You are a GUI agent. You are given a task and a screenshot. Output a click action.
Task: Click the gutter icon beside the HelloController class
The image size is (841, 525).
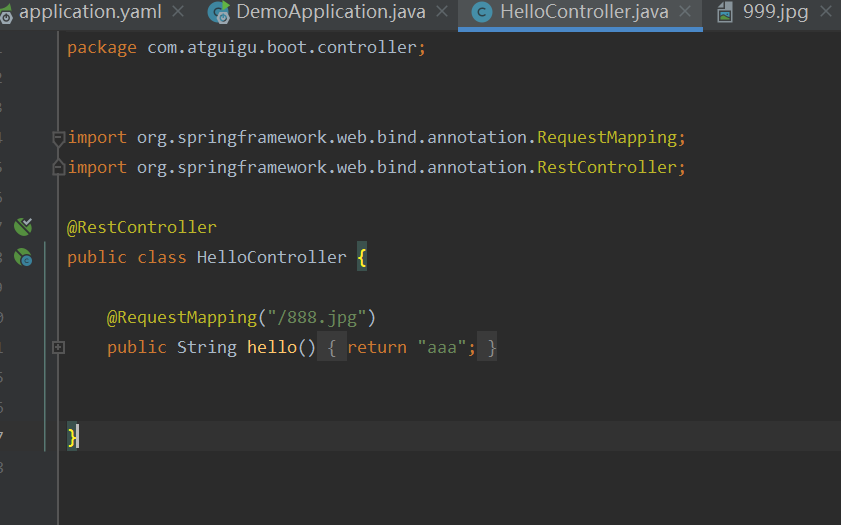pos(23,257)
